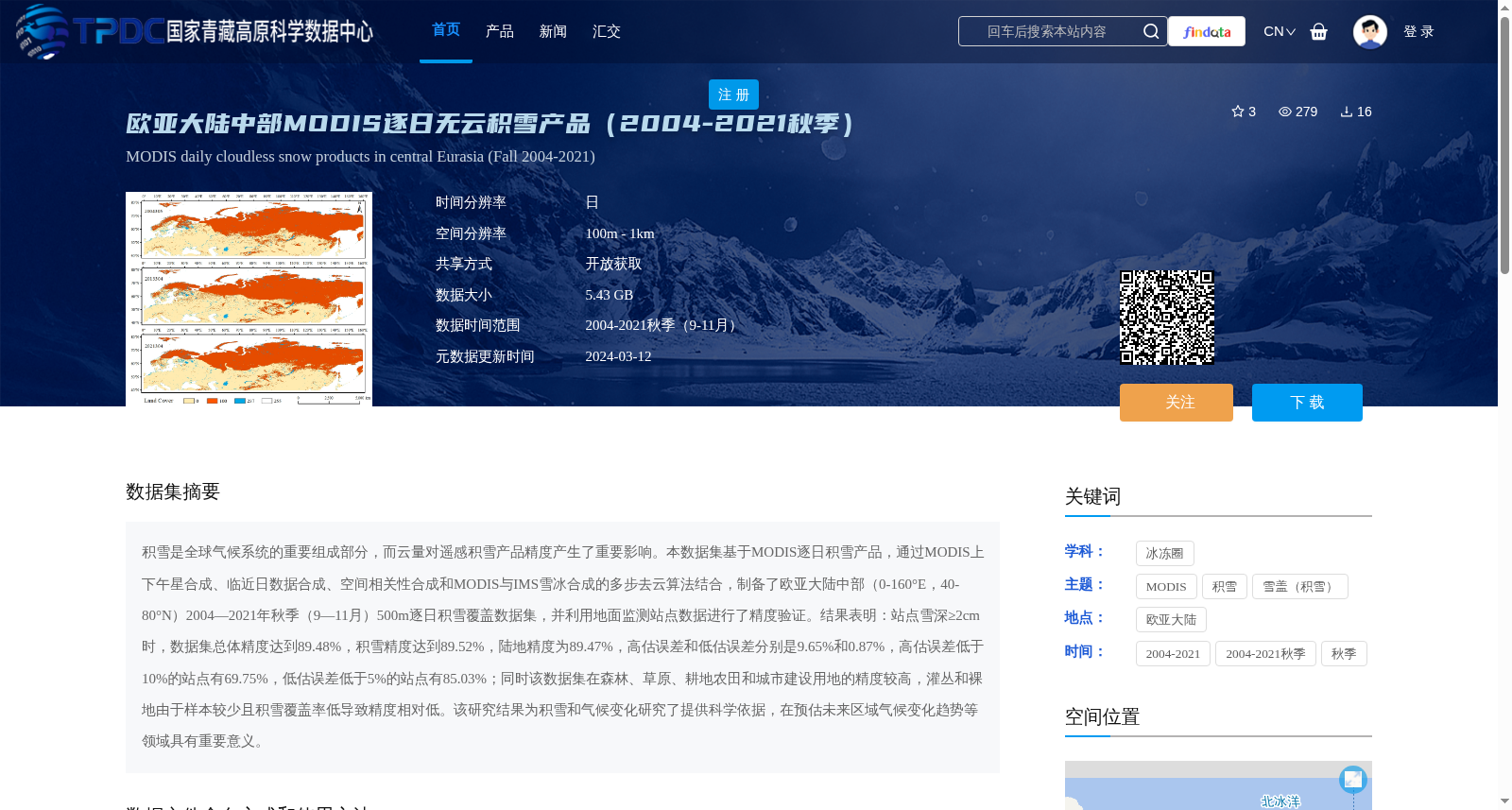The width and height of the screenshot is (1512, 810).
Task: Click the 关键词 section heading
Action: [1092, 496]
